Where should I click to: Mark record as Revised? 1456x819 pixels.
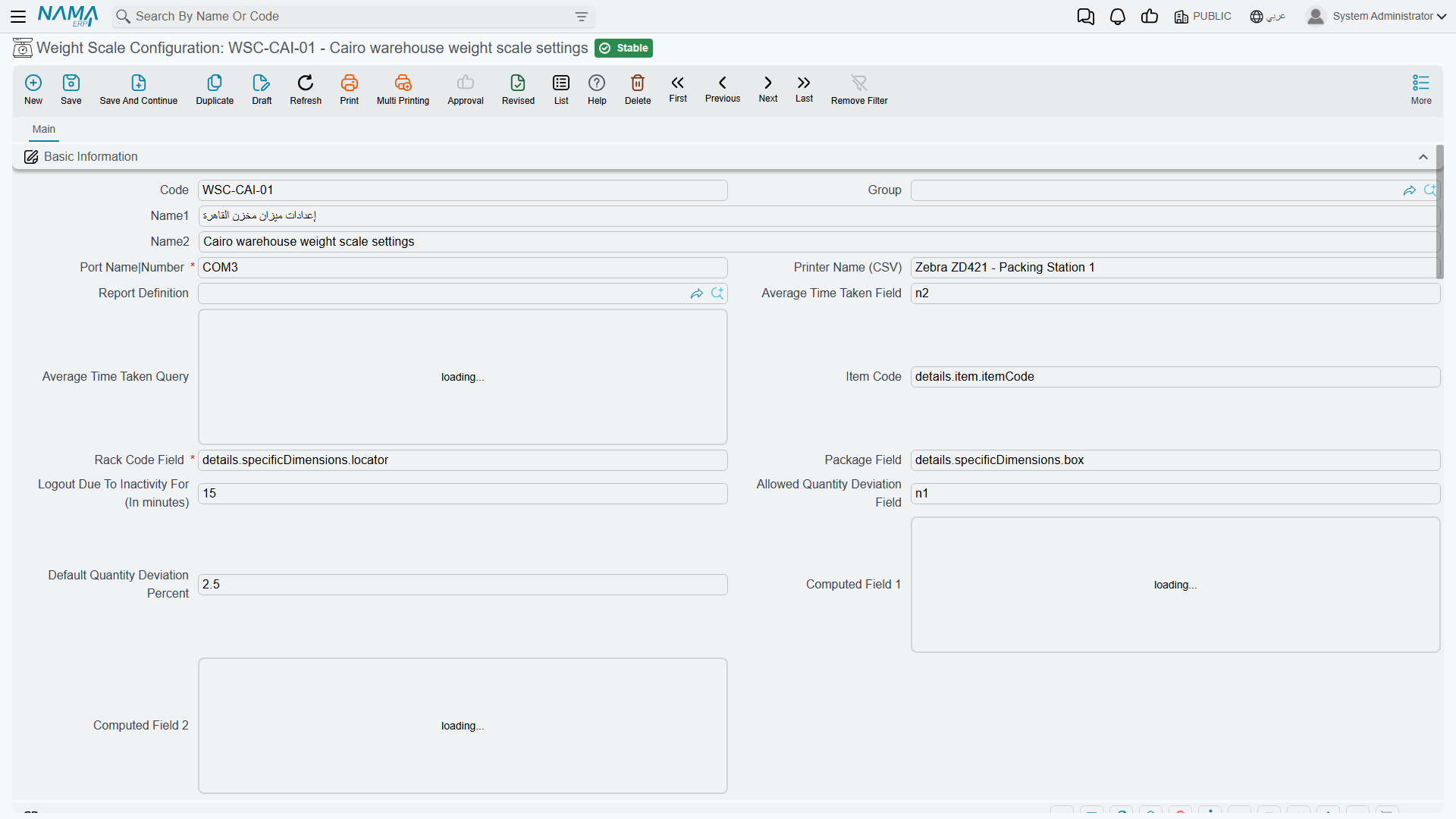(518, 89)
